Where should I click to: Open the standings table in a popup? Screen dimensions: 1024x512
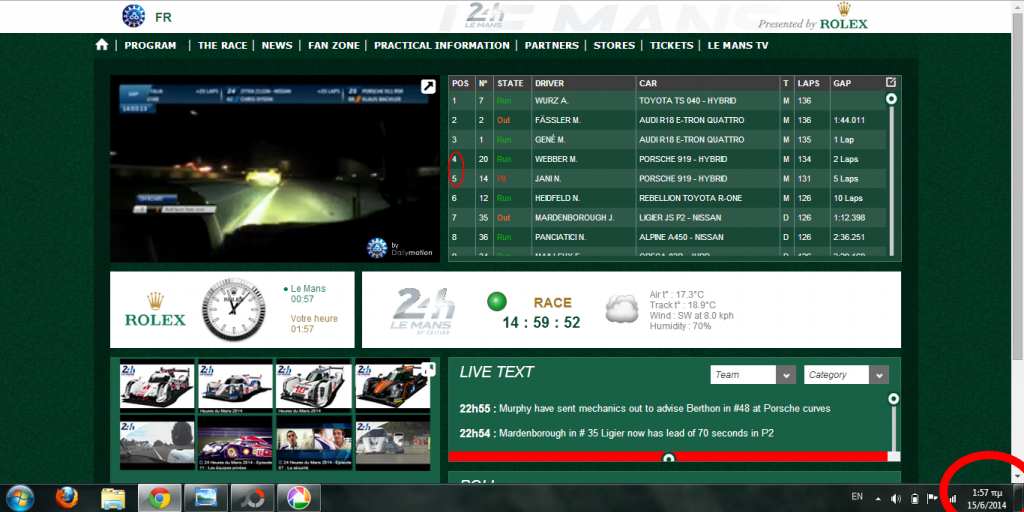(891, 83)
